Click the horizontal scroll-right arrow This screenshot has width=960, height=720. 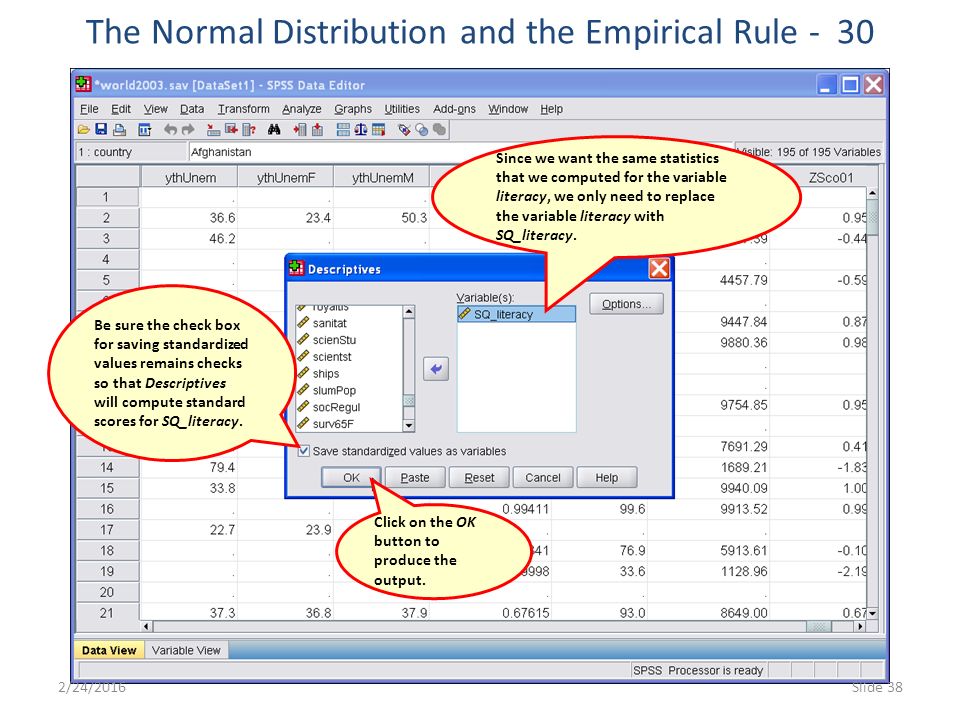[860, 626]
